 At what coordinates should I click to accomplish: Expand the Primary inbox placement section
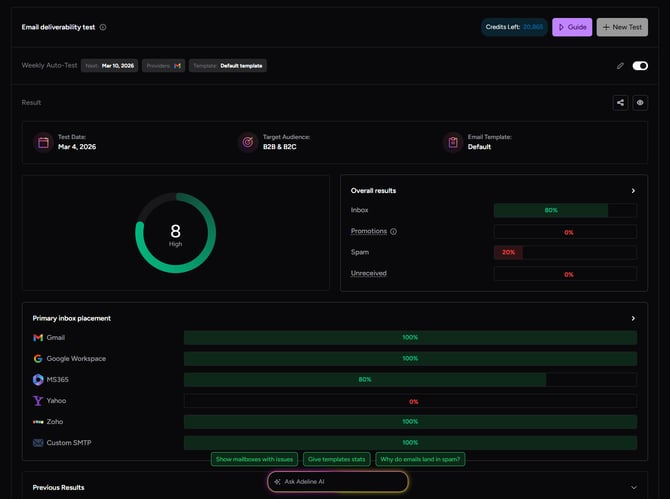[x=632, y=318]
